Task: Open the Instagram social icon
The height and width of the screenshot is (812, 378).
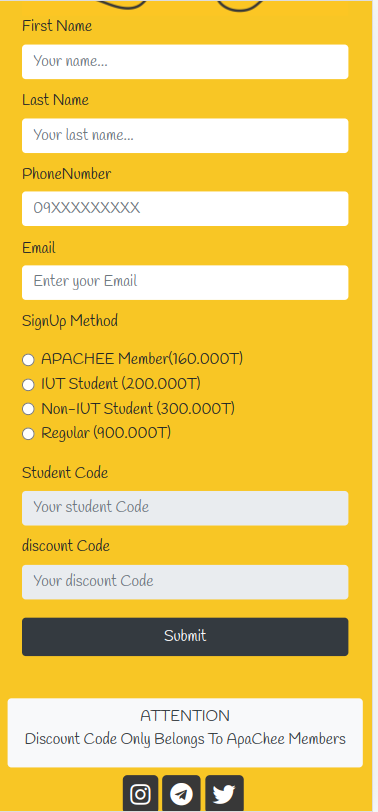Action: click(x=140, y=793)
